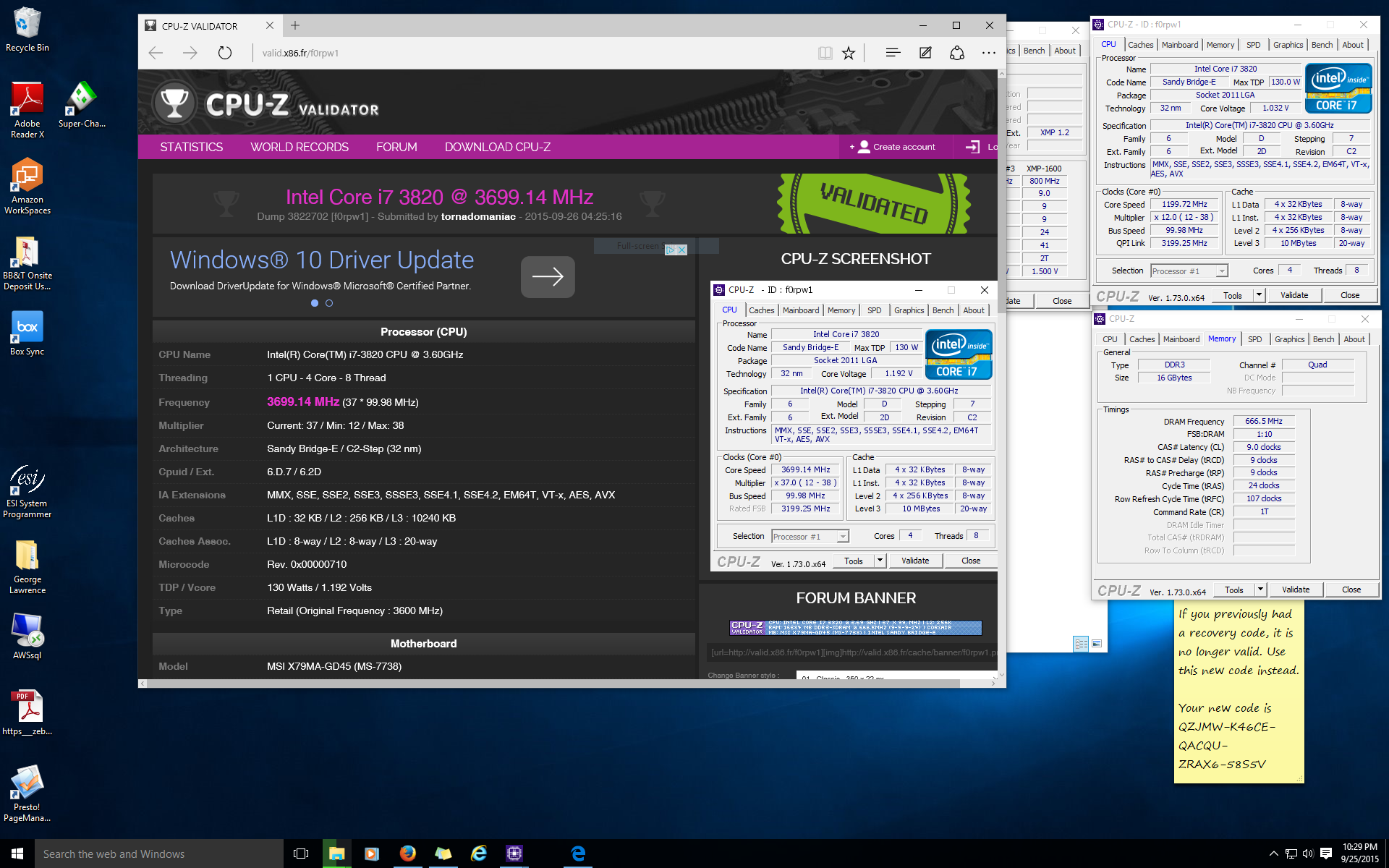Screen dimensions: 1389x868
Task: Close the advertisement X icon
Action: pyautogui.click(x=681, y=250)
